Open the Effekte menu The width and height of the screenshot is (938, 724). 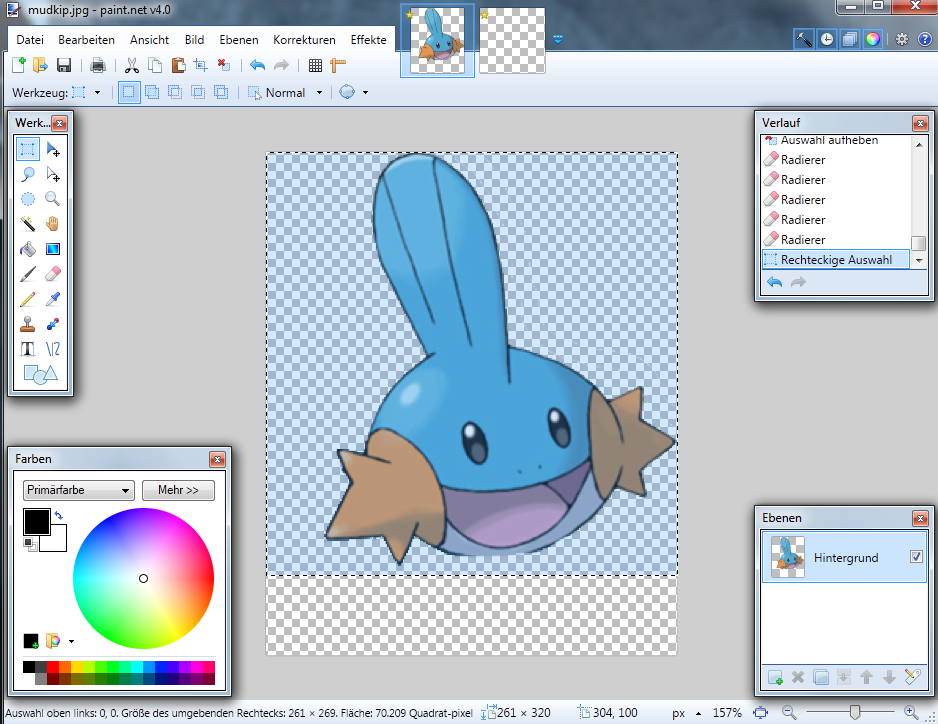coord(368,39)
